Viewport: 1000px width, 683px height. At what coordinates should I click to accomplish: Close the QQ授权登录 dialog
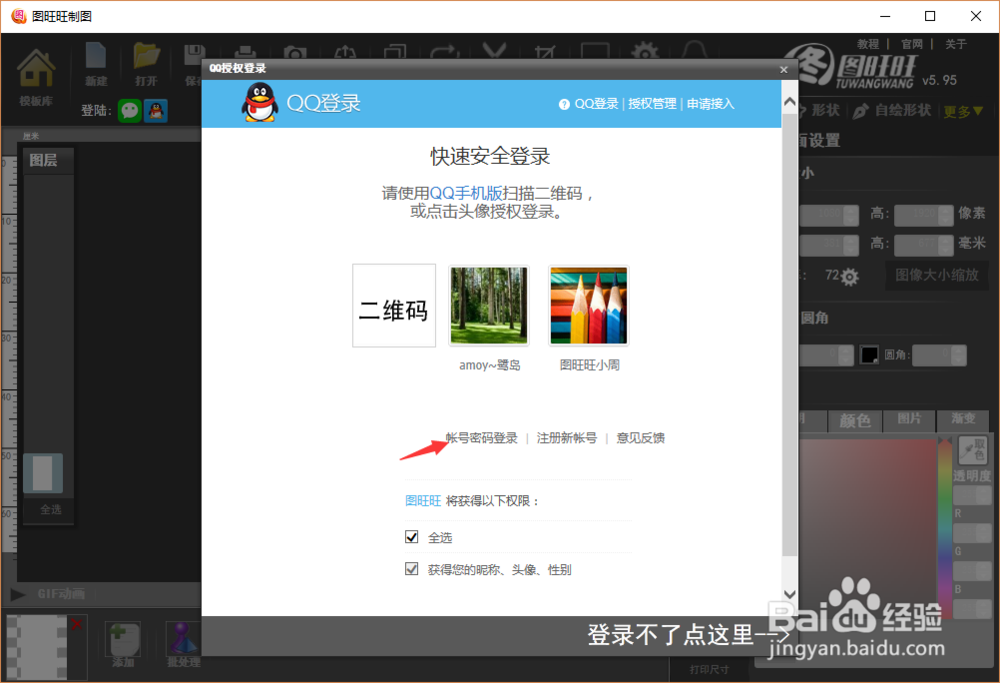pos(784,70)
